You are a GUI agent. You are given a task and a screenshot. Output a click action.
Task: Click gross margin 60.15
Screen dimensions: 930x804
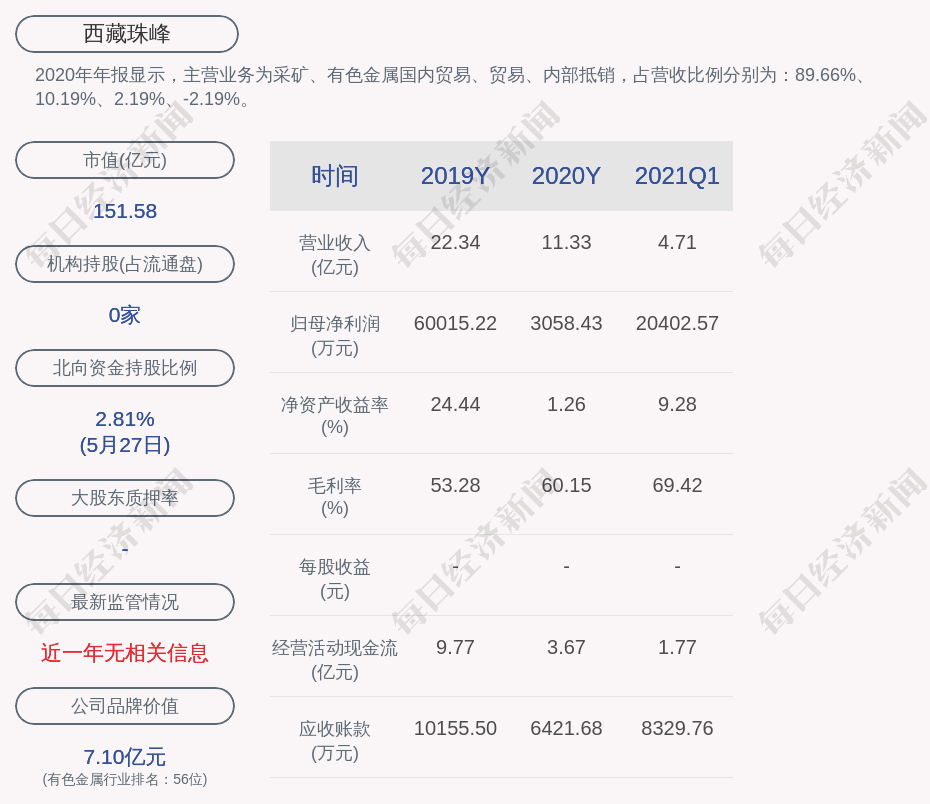(566, 486)
